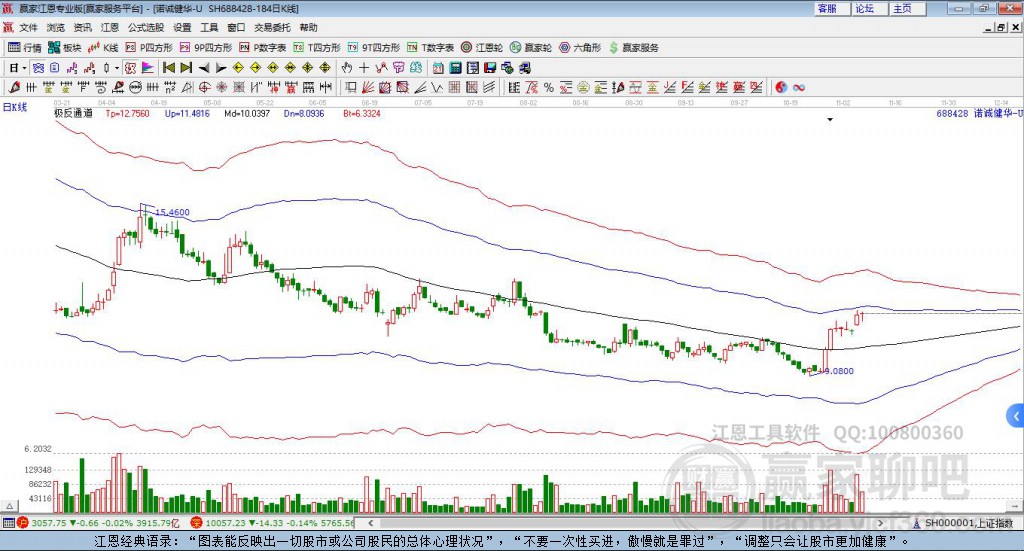Open the 文件 menu
1024x551 pixels.
pyautogui.click(x=29, y=27)
